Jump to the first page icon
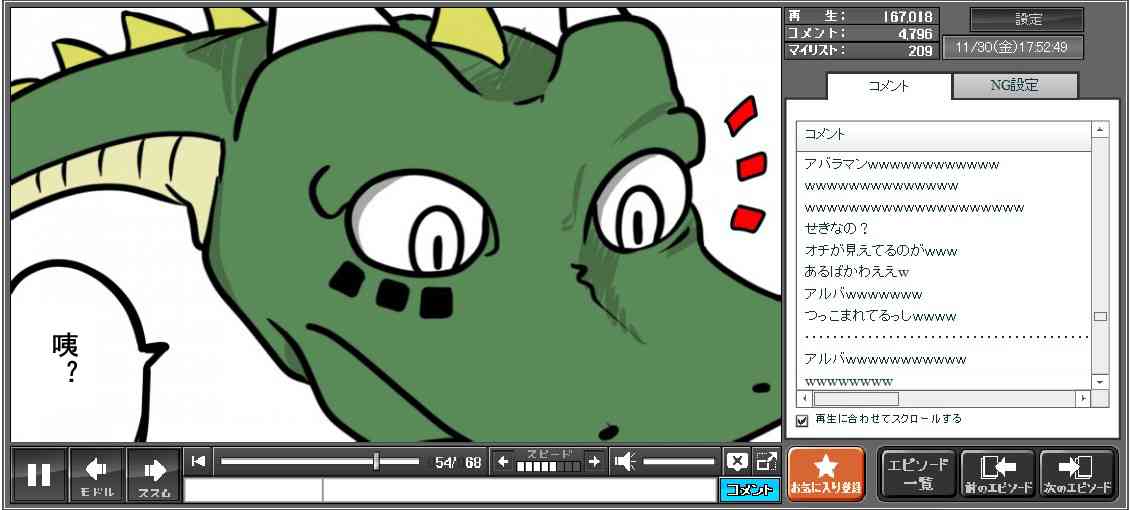The width and height of the screenshot is (1131, 510). tap(198, 461)
